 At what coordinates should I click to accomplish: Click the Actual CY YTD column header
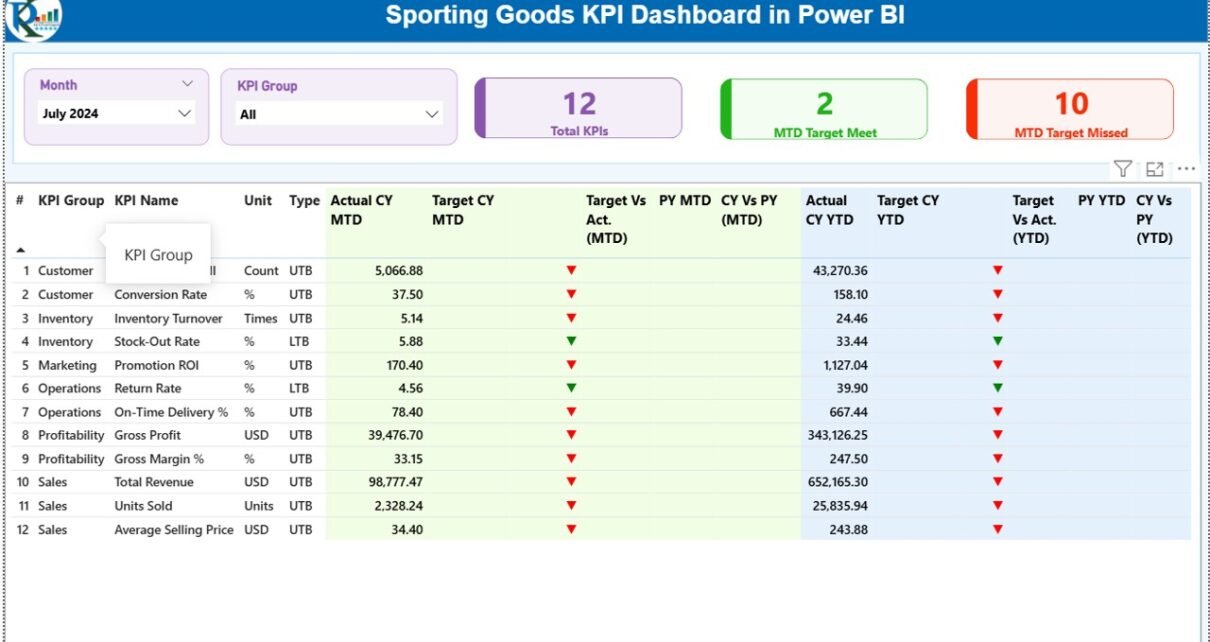tap(827, 210)
